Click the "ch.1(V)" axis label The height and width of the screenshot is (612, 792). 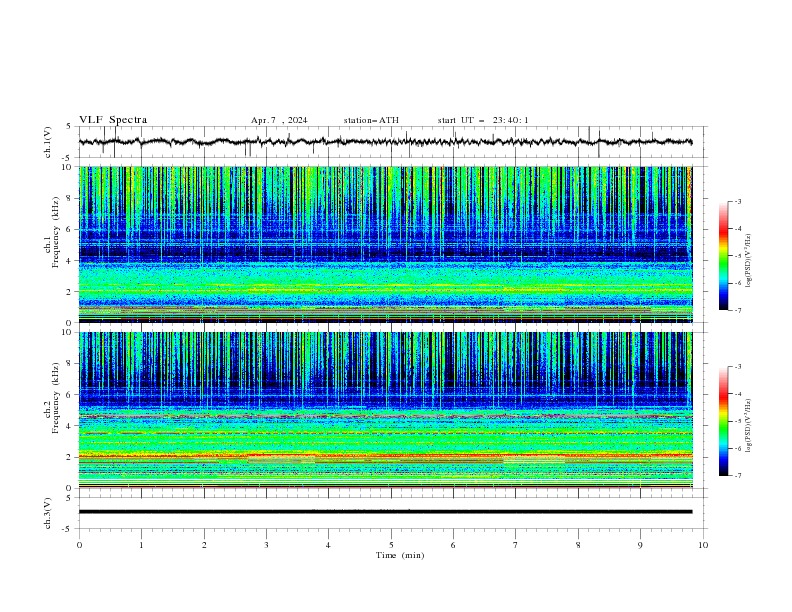click(x=48, y=142)
